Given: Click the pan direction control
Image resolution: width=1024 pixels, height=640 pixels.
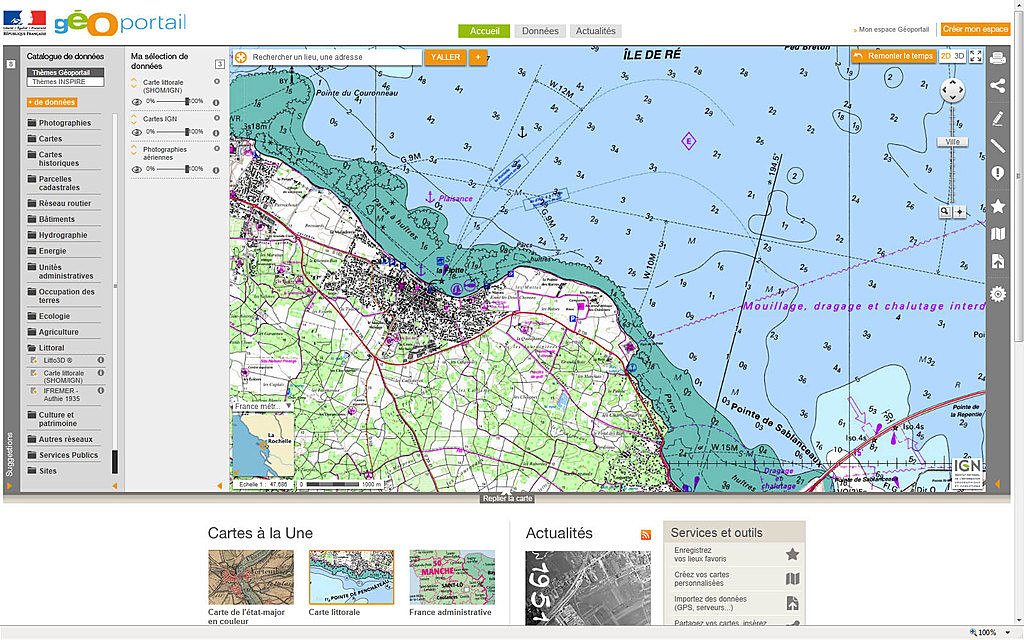Looking at the screenshot, I should 952,90.
